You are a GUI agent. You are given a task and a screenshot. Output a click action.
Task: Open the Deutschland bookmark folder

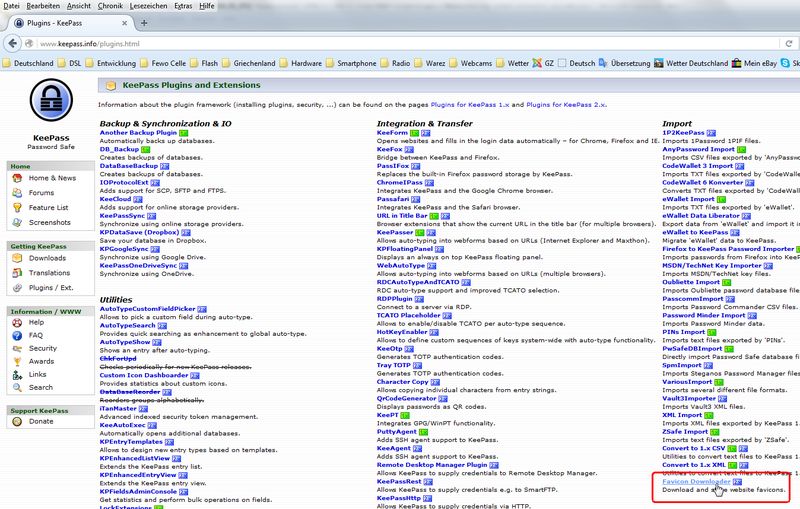pyautogui.click(x=28, y=63)
